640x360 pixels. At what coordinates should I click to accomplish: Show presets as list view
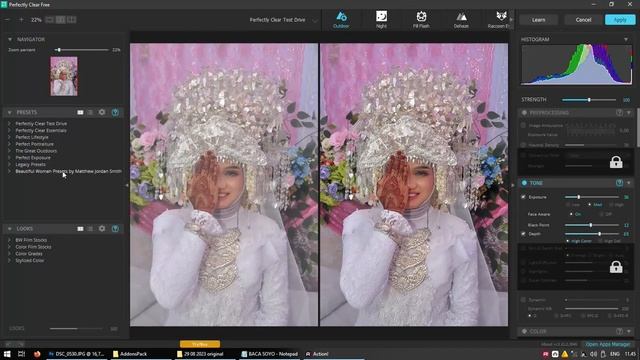[90, 112]
